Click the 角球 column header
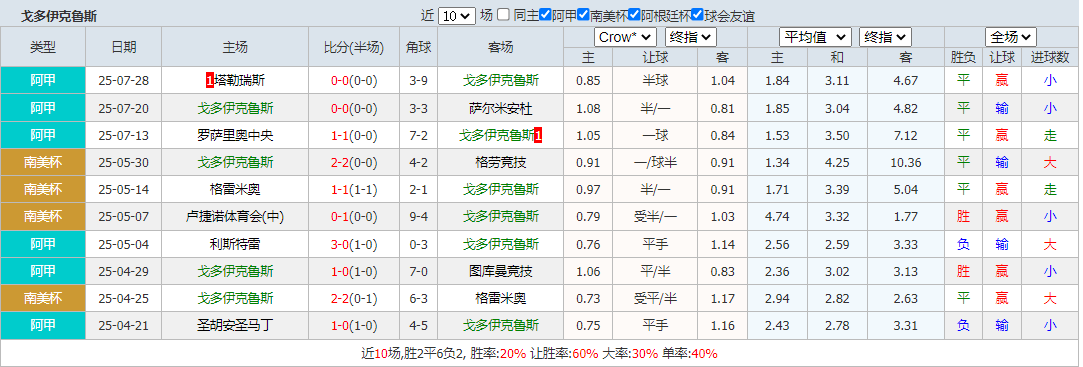1083x367 pixels. pyautogui.click(x=419, y=47)
